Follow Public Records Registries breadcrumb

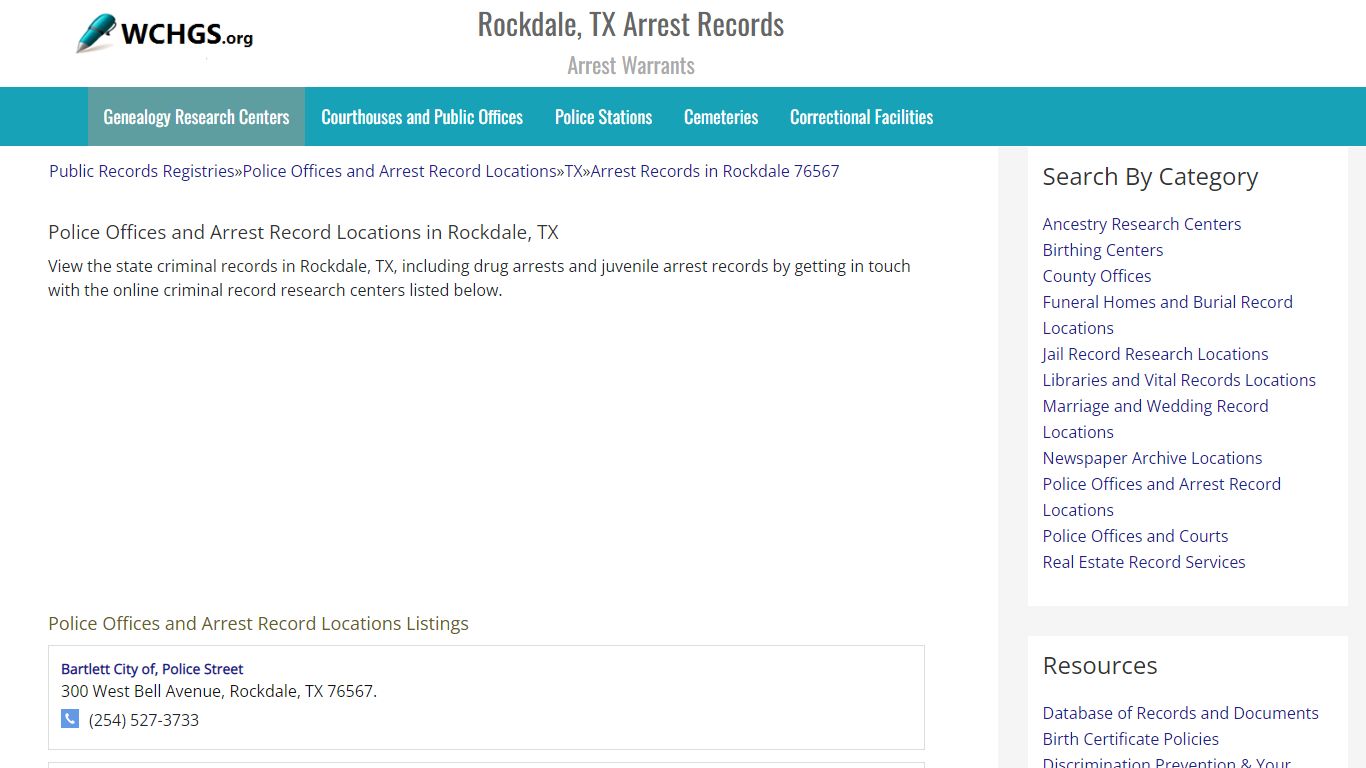[x=141, y=171]
